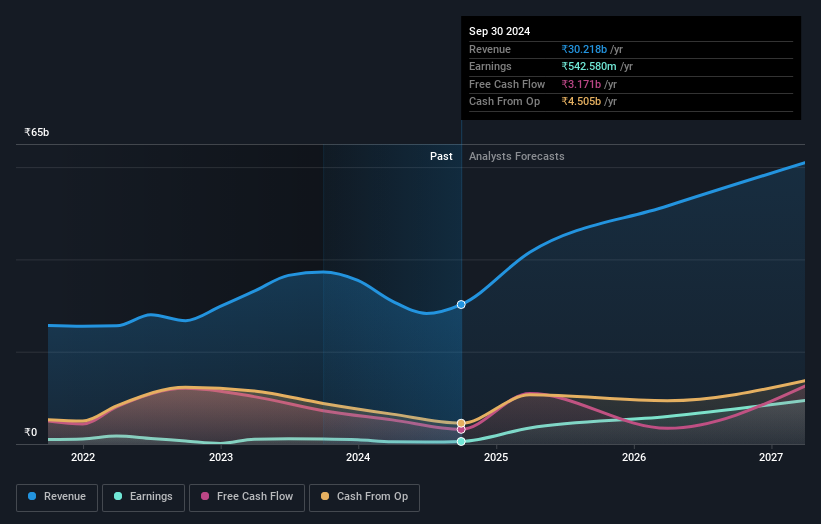
Task: Click the Revenue row label in tooltip
Action: coord(490,49)
